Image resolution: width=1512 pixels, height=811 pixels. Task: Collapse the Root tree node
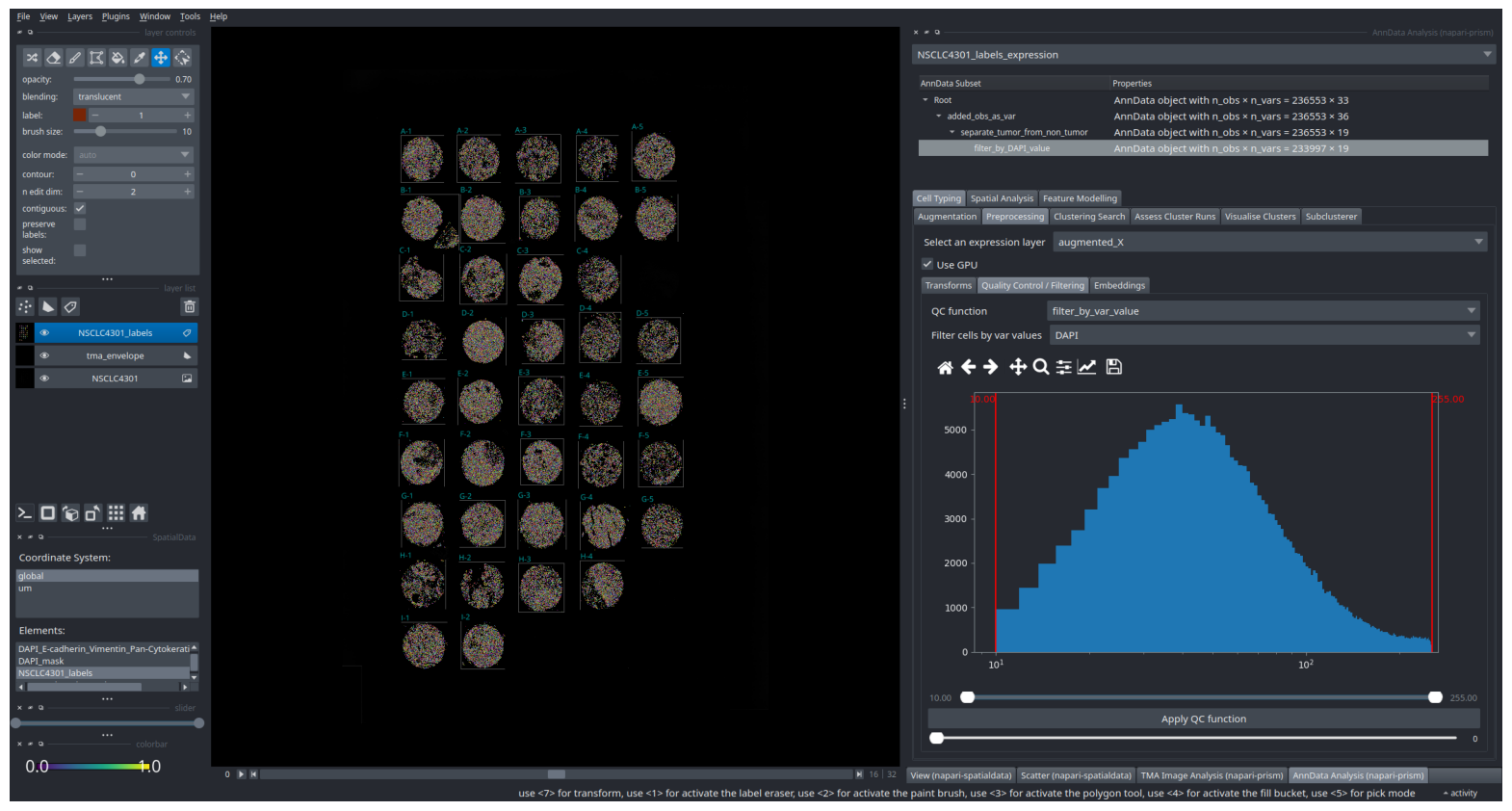pos(925,100)
